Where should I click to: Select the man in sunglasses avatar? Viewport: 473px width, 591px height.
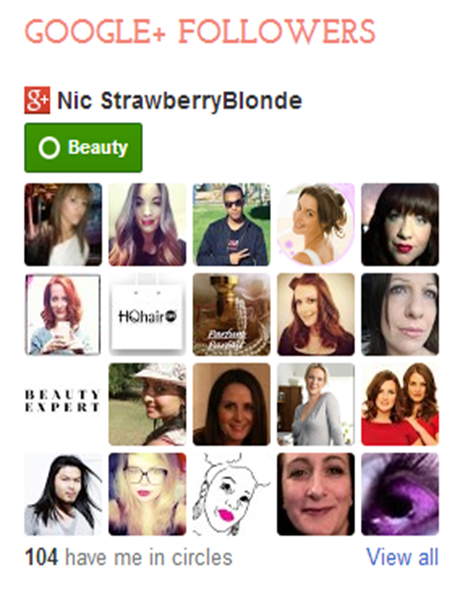coord(231,225)
